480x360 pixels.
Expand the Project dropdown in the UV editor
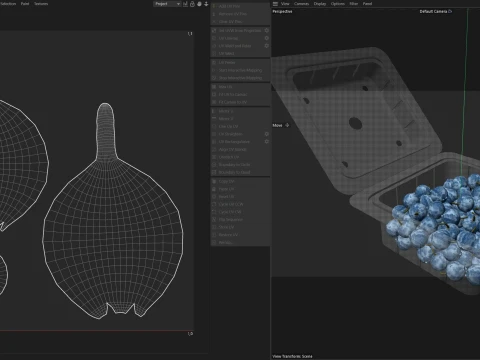pyautogui.click(x=167, y=4)
